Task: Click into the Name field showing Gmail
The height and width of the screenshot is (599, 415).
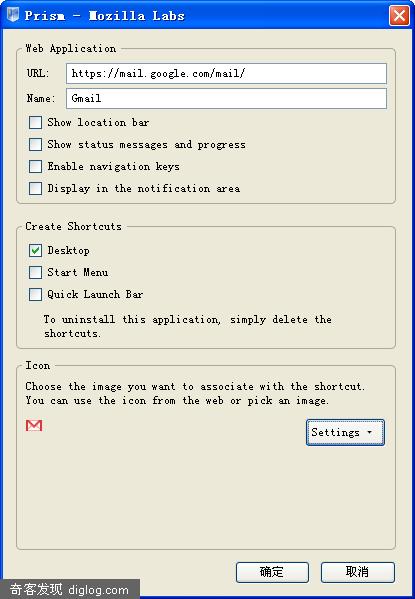Action: (x=226, y=99)
